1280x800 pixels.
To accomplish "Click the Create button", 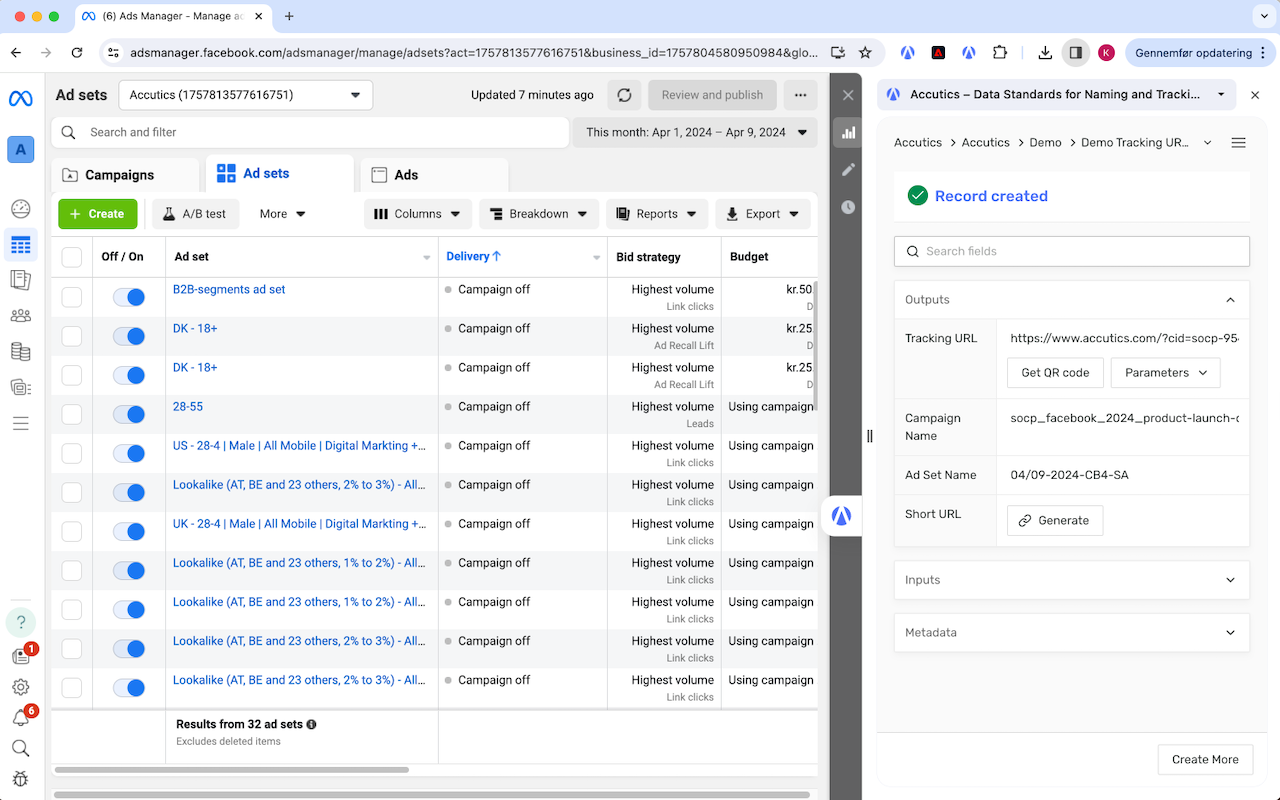I will tap(97, 214).
